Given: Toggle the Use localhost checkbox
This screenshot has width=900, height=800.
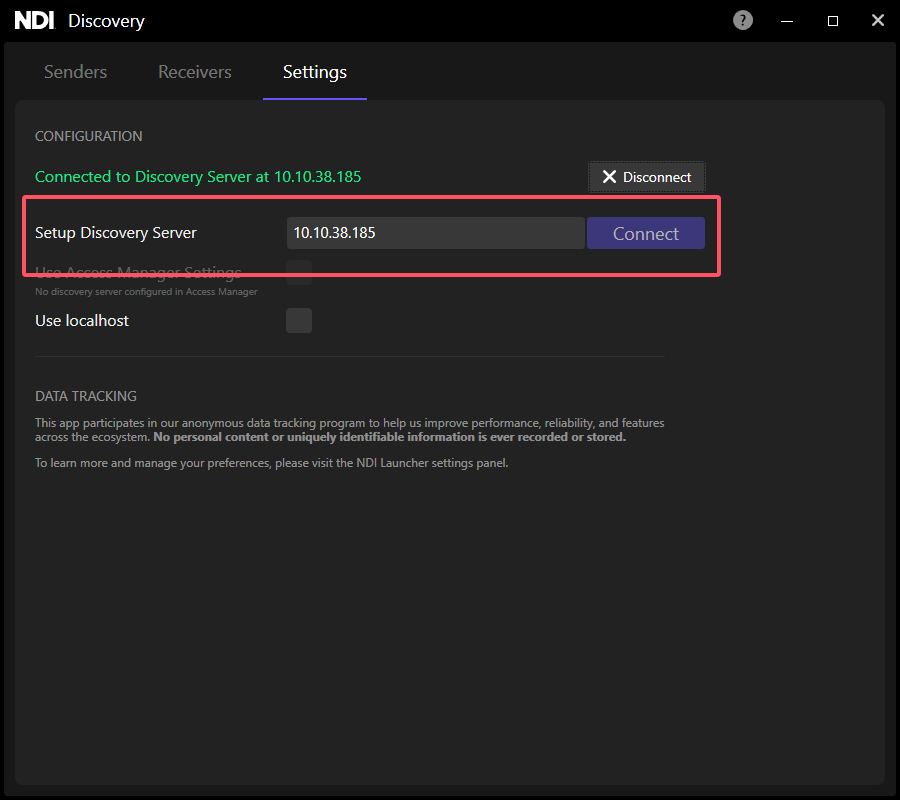Looking at the screenshot, I should pyautogui.click(x=299, y=321).
